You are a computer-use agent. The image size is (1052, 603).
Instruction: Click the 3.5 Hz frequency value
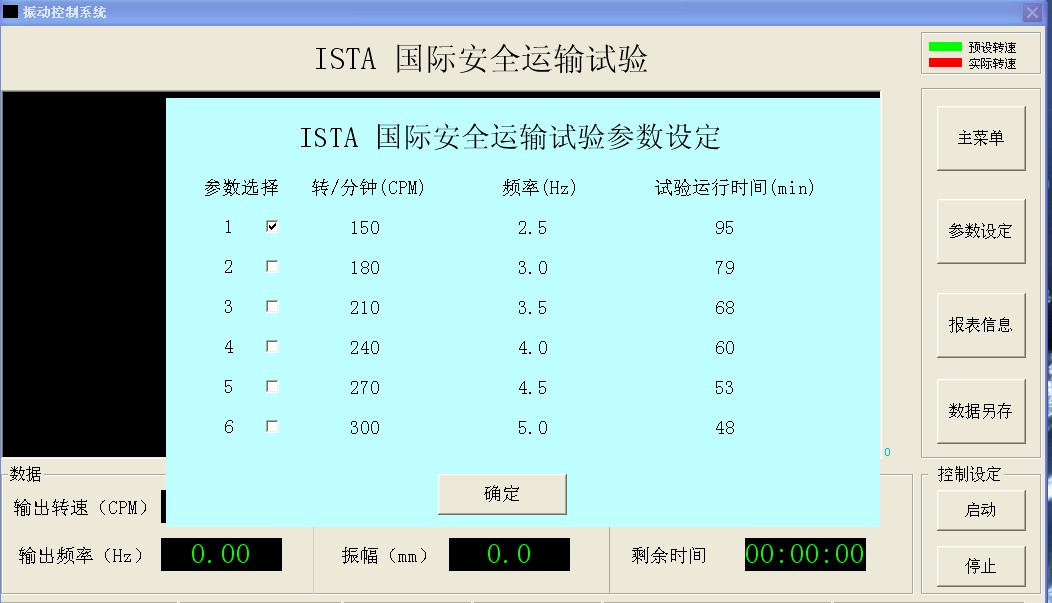tap(532, 308)
